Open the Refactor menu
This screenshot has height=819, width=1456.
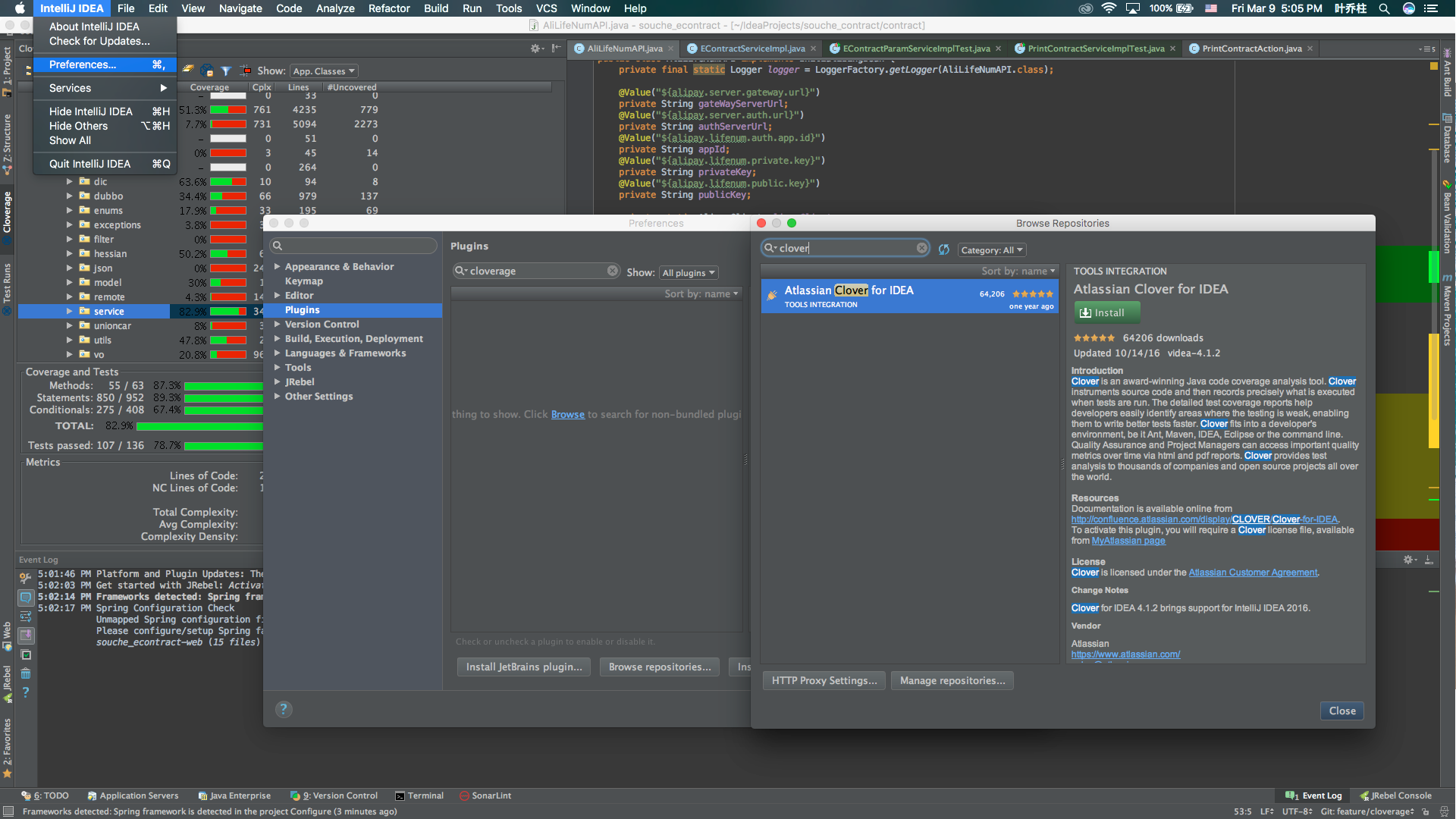coord(389,8)
